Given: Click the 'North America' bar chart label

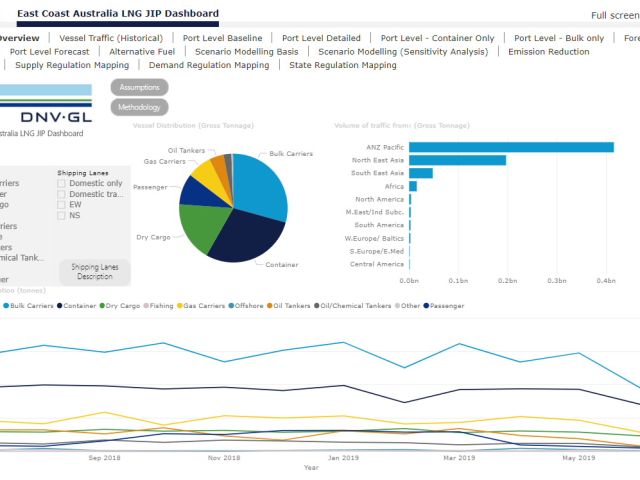Looking at the screenshot, I should pos(379,199).
